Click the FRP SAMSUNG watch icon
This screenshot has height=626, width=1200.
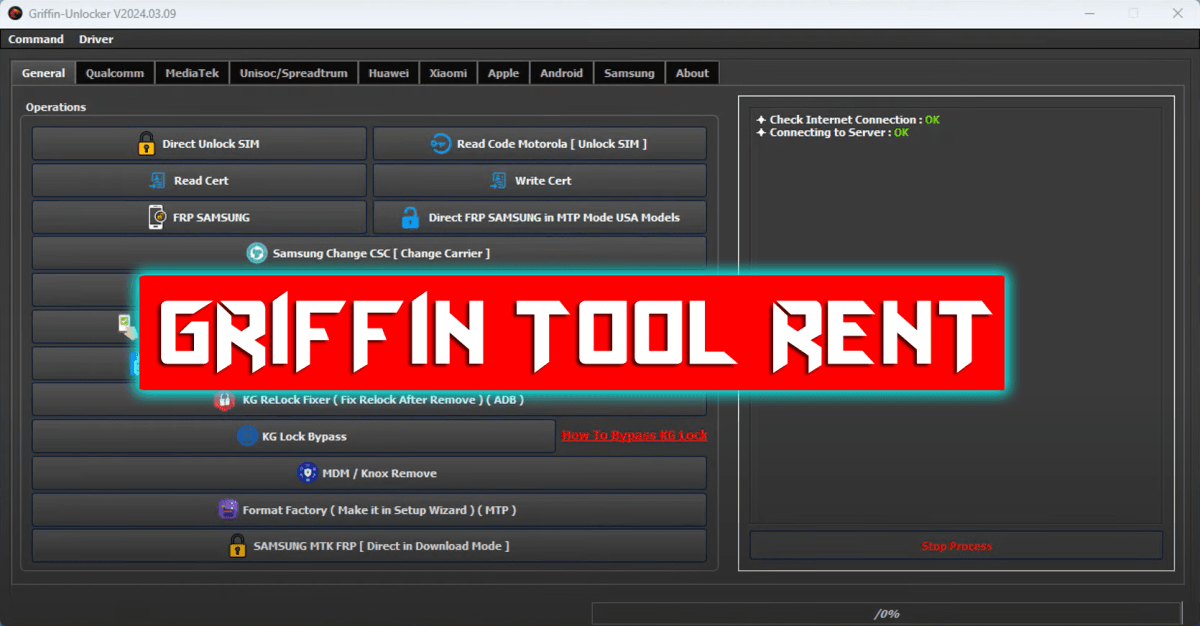(x=158, y=216)
